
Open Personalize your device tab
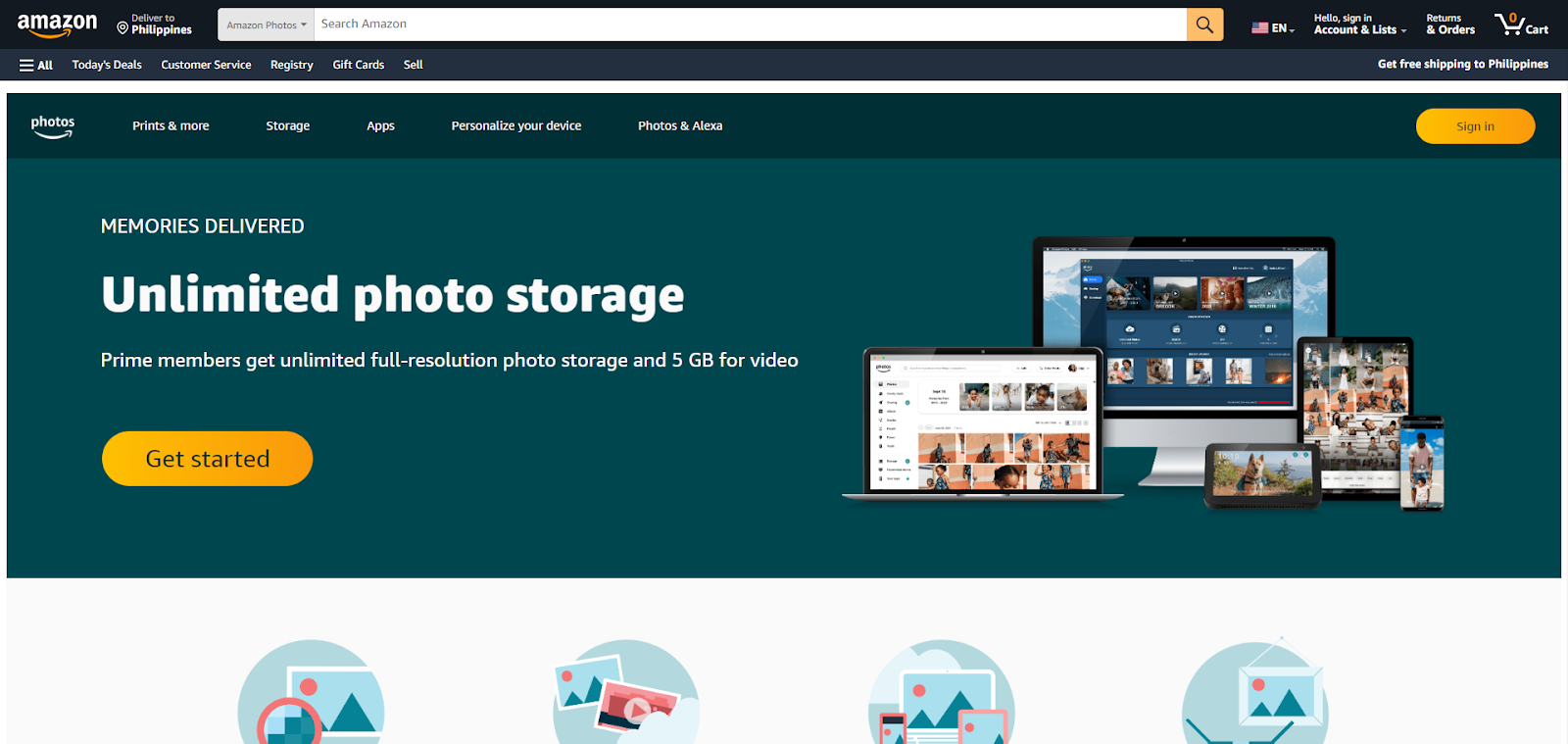[516, 125]
